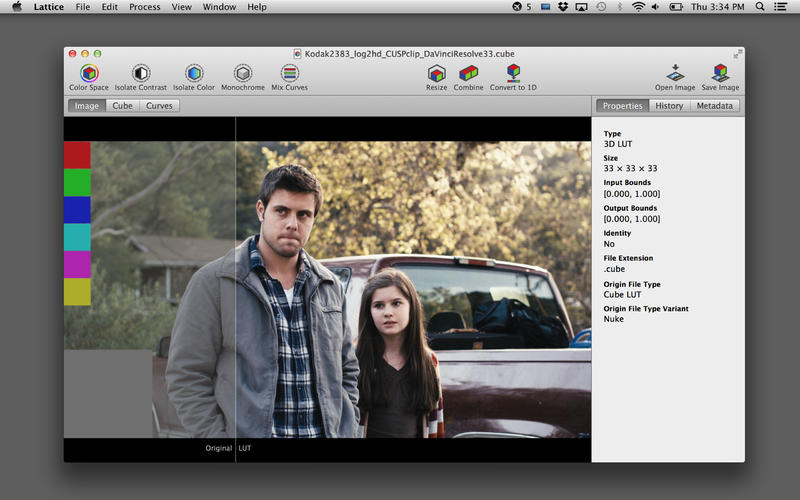
Task: Open the Metadata panel tab
Action: click(714, 105)
